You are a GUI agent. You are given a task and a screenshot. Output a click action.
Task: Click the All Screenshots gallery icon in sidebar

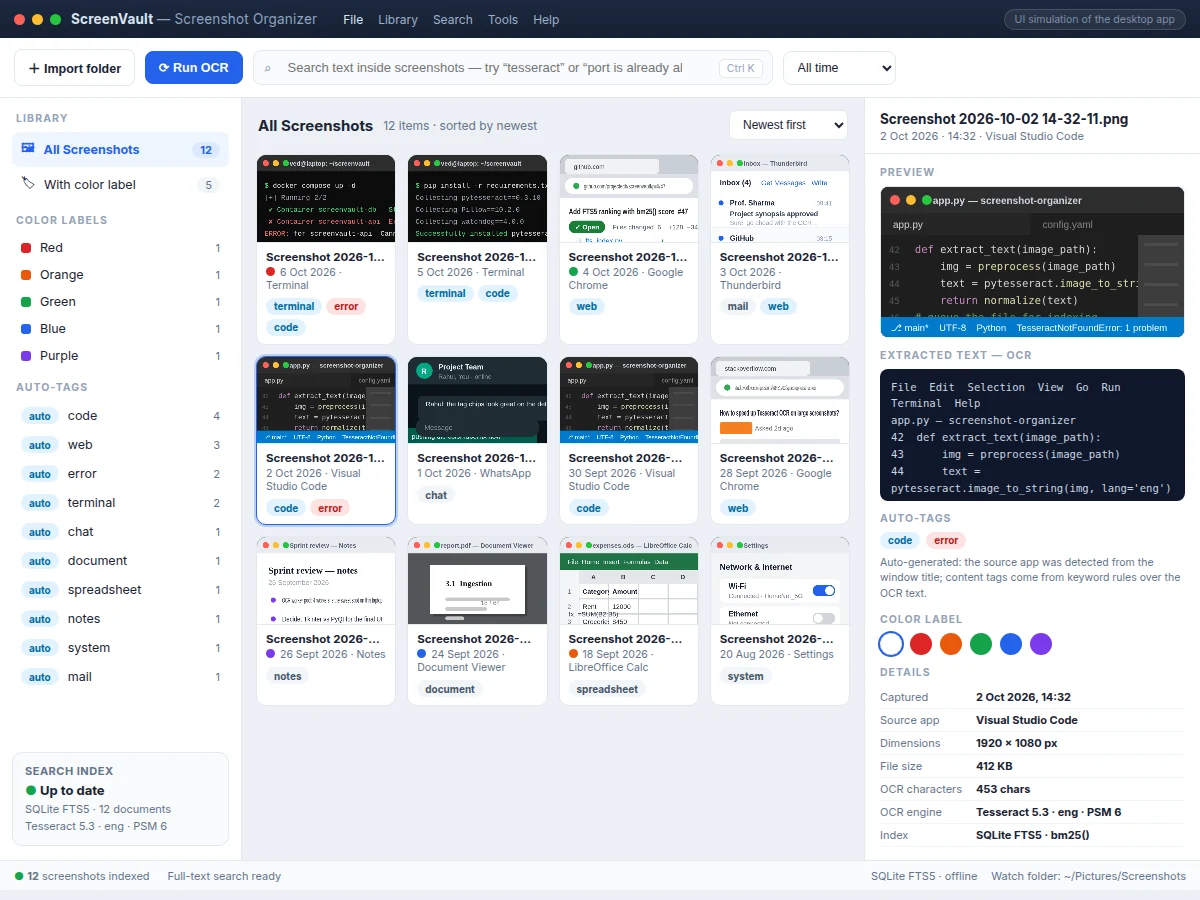[27, 149]
